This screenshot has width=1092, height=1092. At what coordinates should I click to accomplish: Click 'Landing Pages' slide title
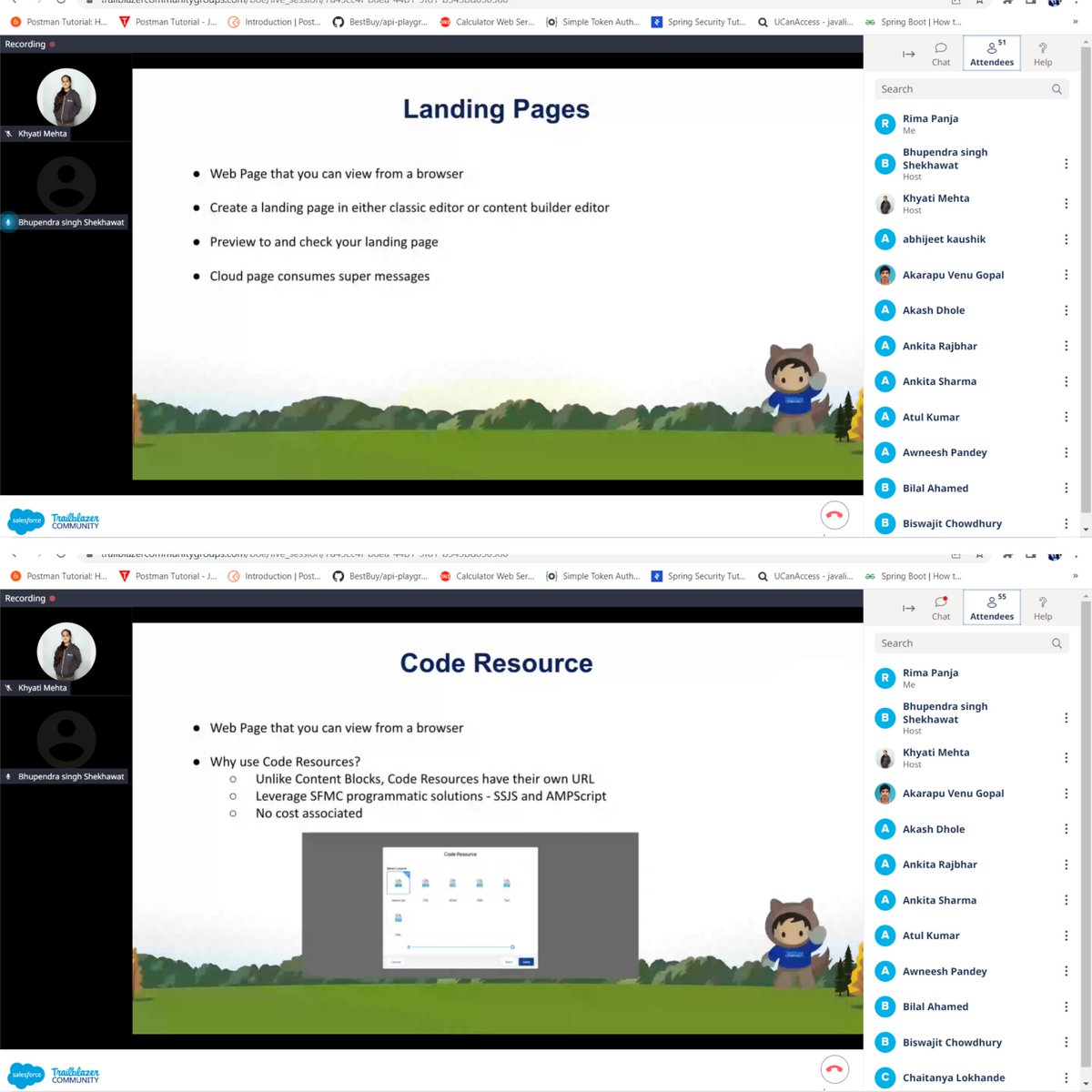click(496, 109)
